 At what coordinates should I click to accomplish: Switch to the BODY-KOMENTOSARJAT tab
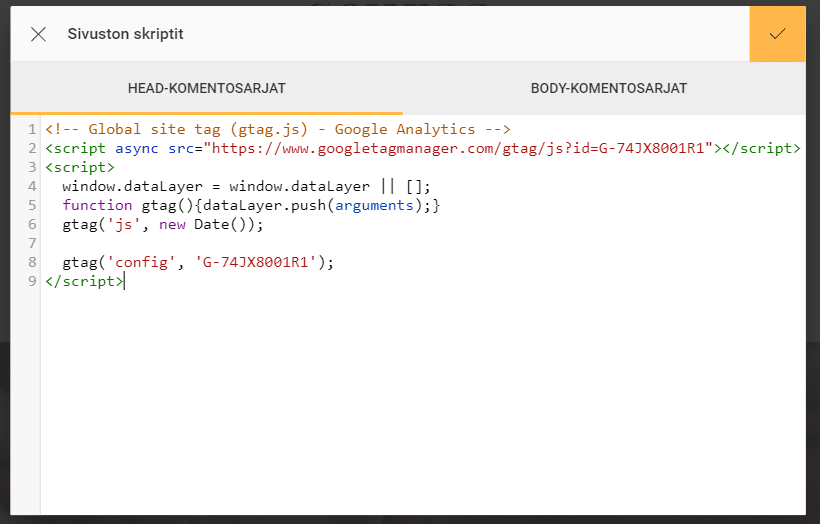608,89
